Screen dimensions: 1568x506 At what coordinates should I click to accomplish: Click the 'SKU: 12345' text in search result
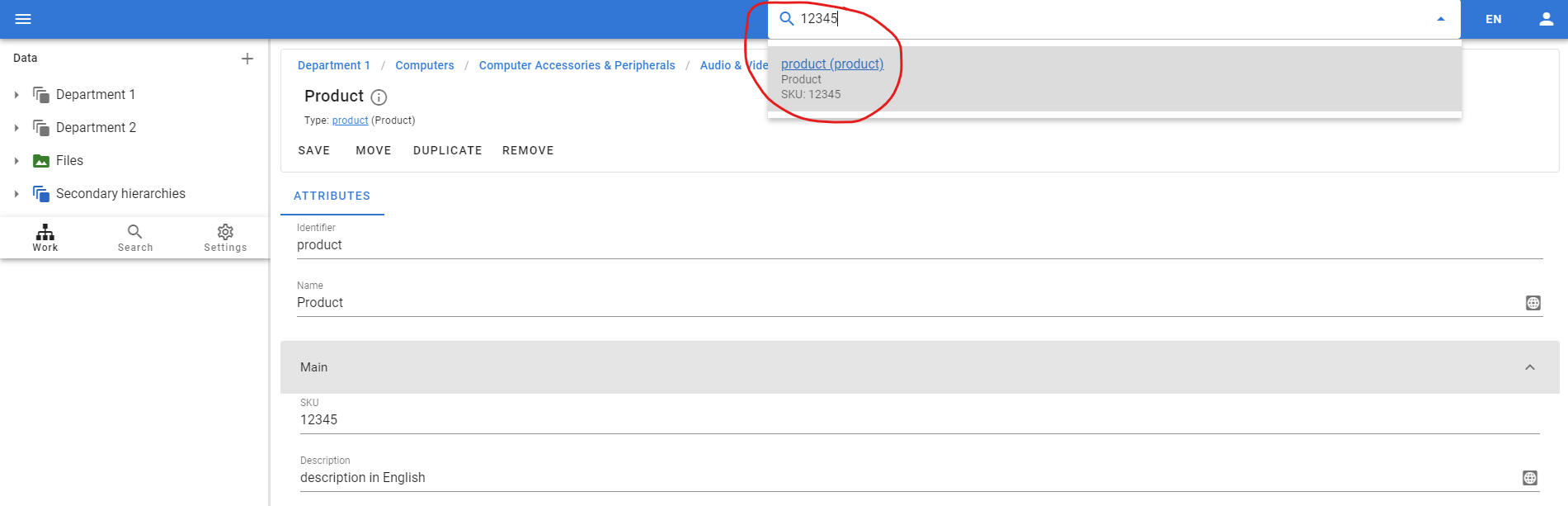(811, 94)
